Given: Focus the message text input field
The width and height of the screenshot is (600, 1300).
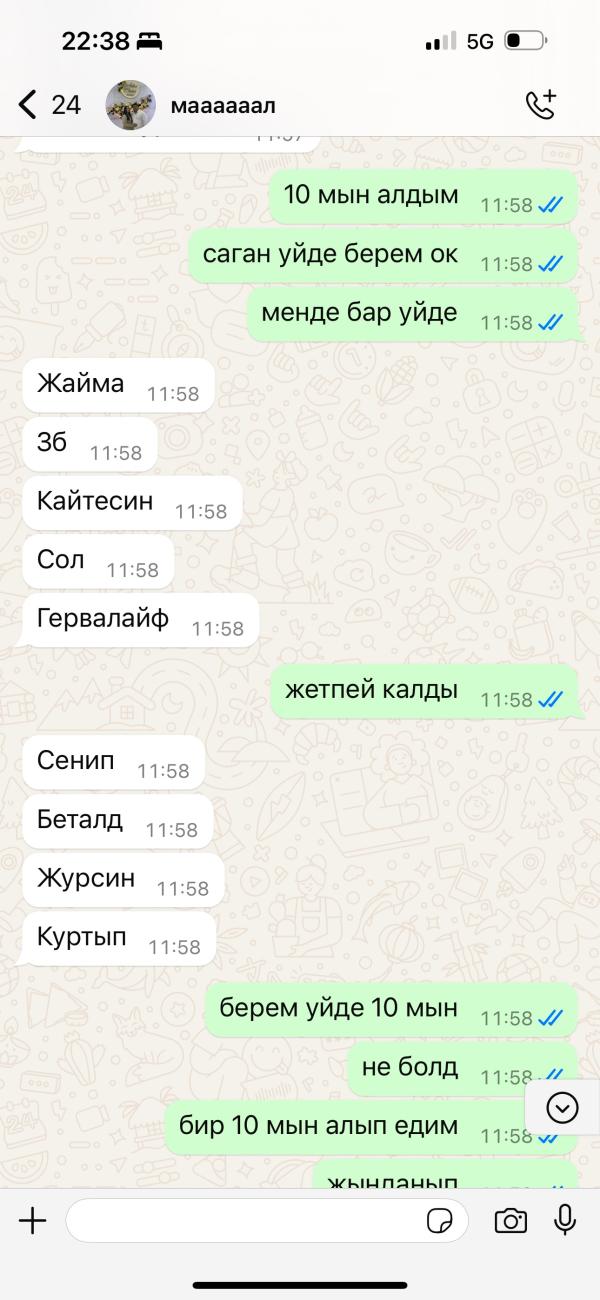Looking at the screenshot, I should pos(267,1221).
